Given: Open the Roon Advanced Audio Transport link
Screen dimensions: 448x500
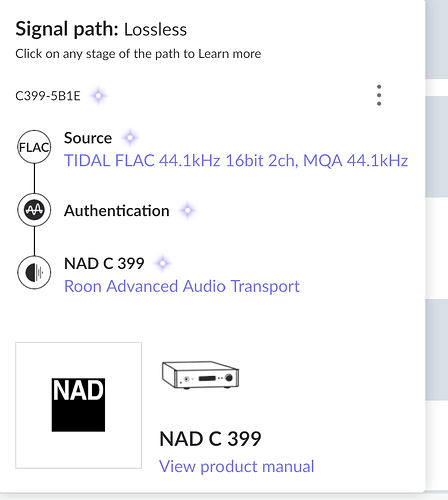Looking at the screenshot, I should click(182, 287).
